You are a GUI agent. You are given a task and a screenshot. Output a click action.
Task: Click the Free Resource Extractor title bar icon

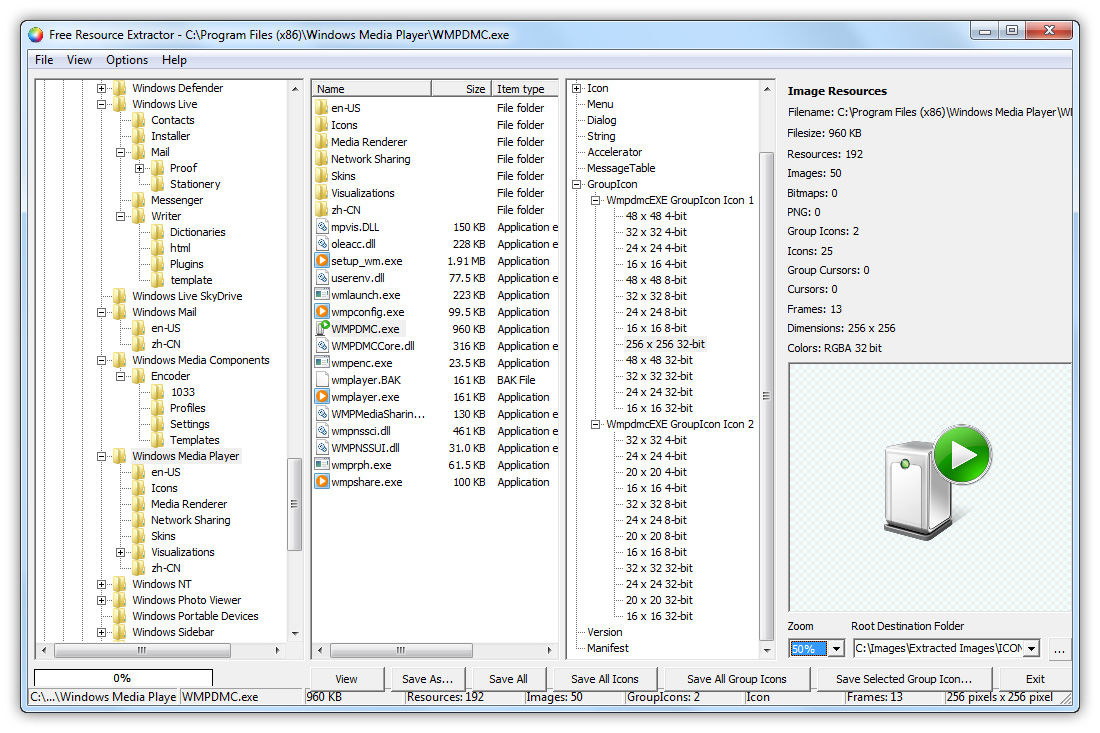[x=36, y=34]
